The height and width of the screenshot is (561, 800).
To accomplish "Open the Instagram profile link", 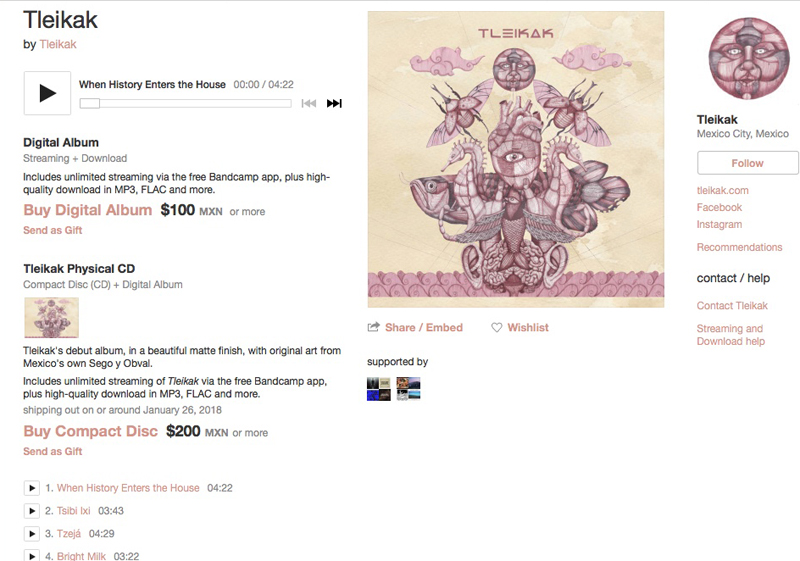I will tap(719, 224).
